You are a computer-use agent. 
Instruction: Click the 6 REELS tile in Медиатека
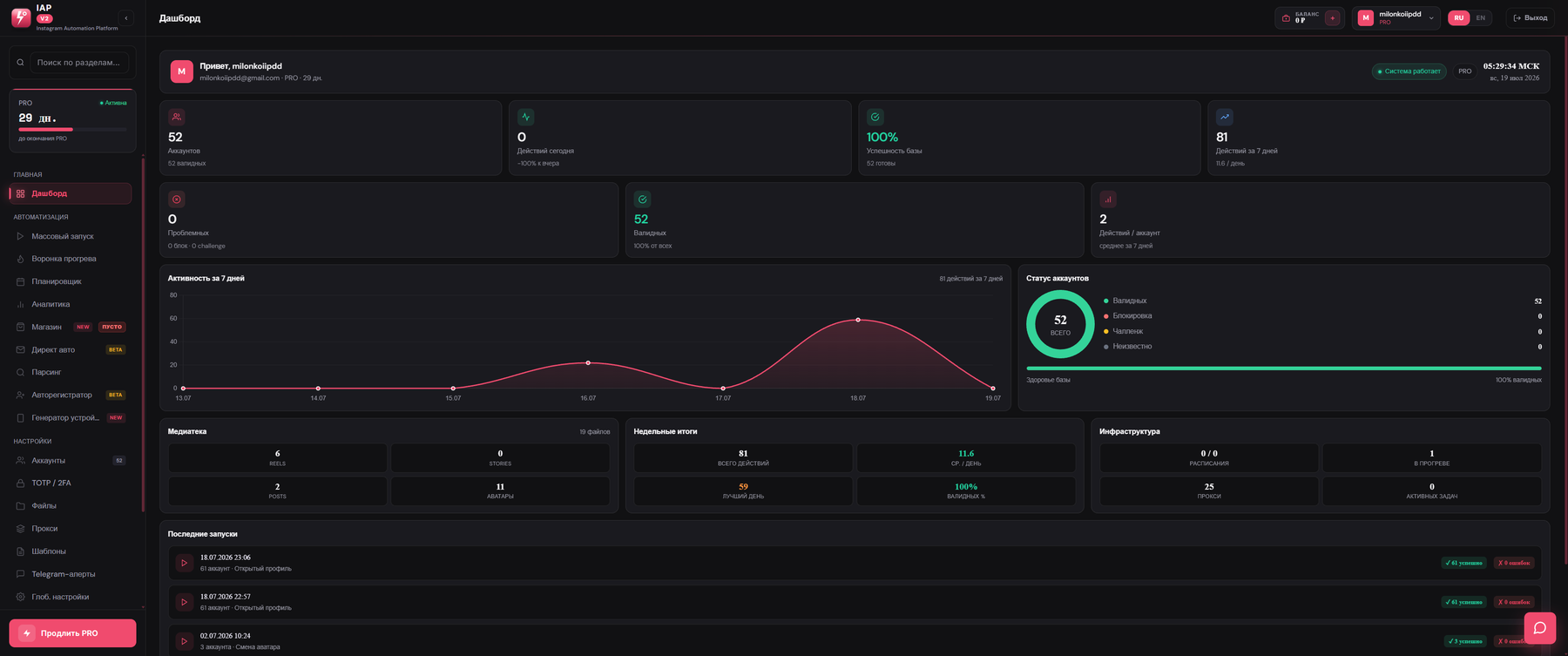[277, 457]
